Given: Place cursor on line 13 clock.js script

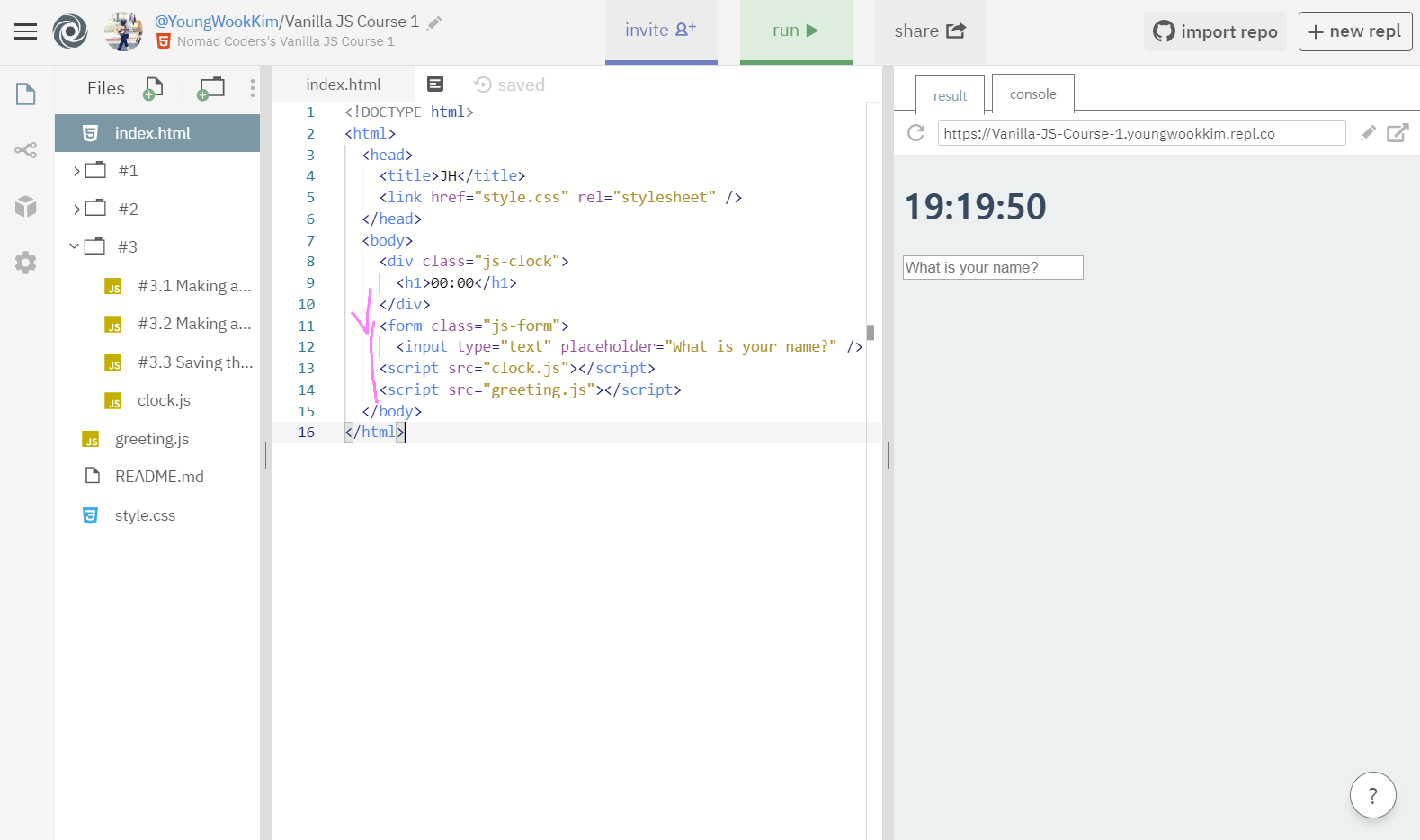Looking at the screenshot, I should (x=517, y=368).
